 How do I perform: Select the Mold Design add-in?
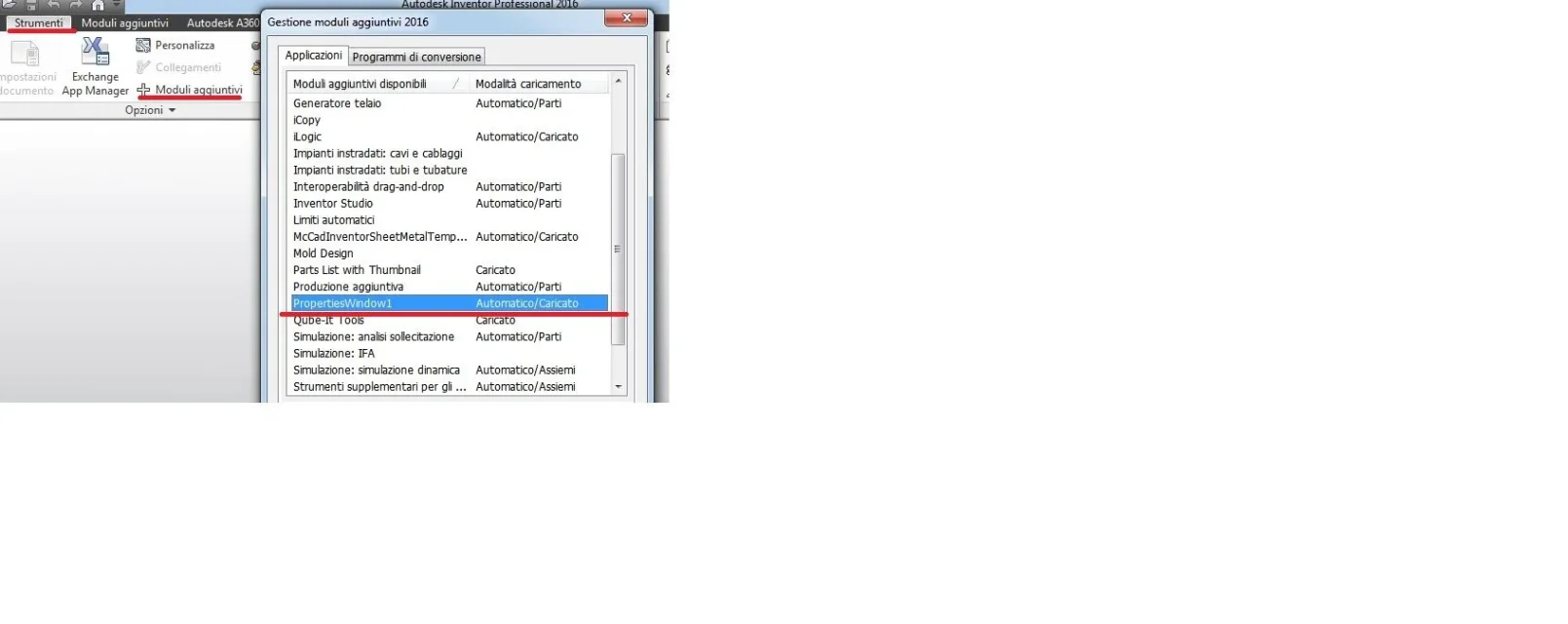[x=449, y=253]
